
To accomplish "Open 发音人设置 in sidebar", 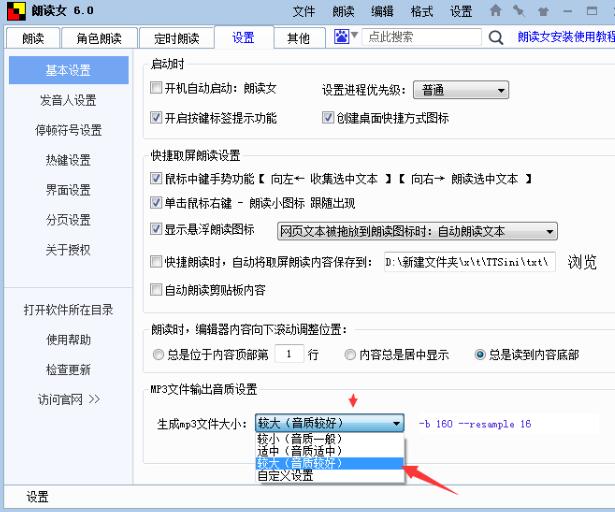I will point(68,100).
